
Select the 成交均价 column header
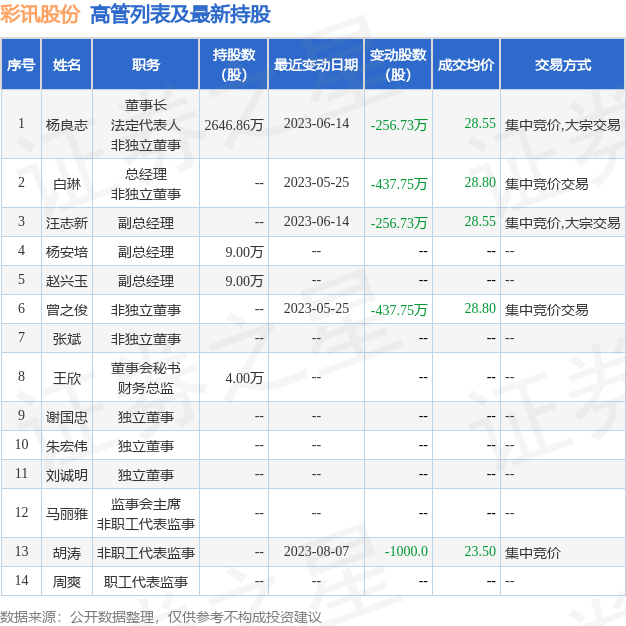pos(466,65)
